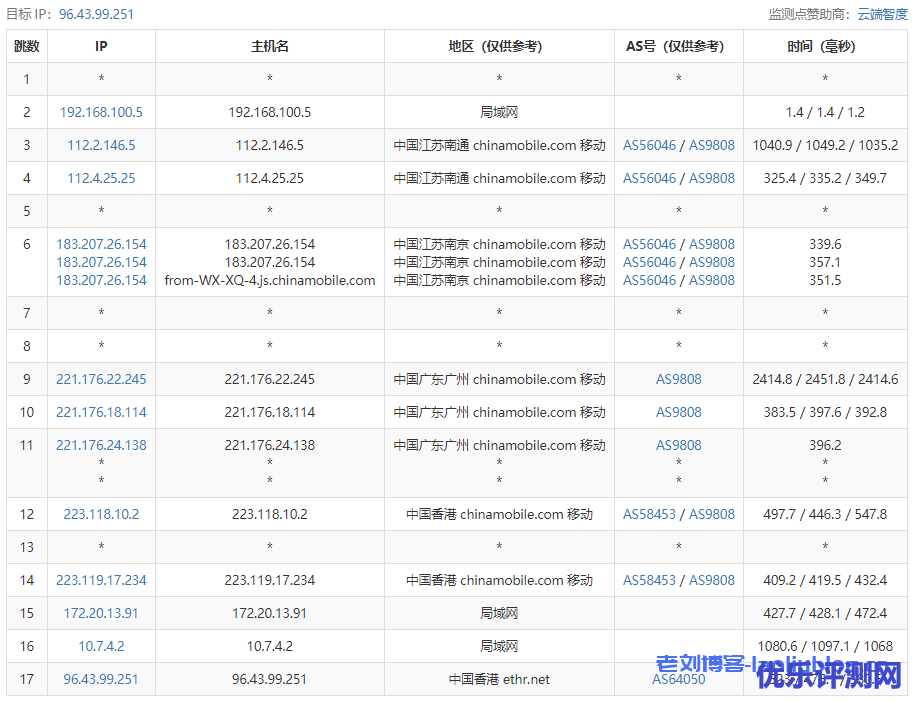Viewport: 915px width, 702px height.
Task: Click blue IP link 172.20.13.91 in hop 15
Action: click(x=101, y=613)
